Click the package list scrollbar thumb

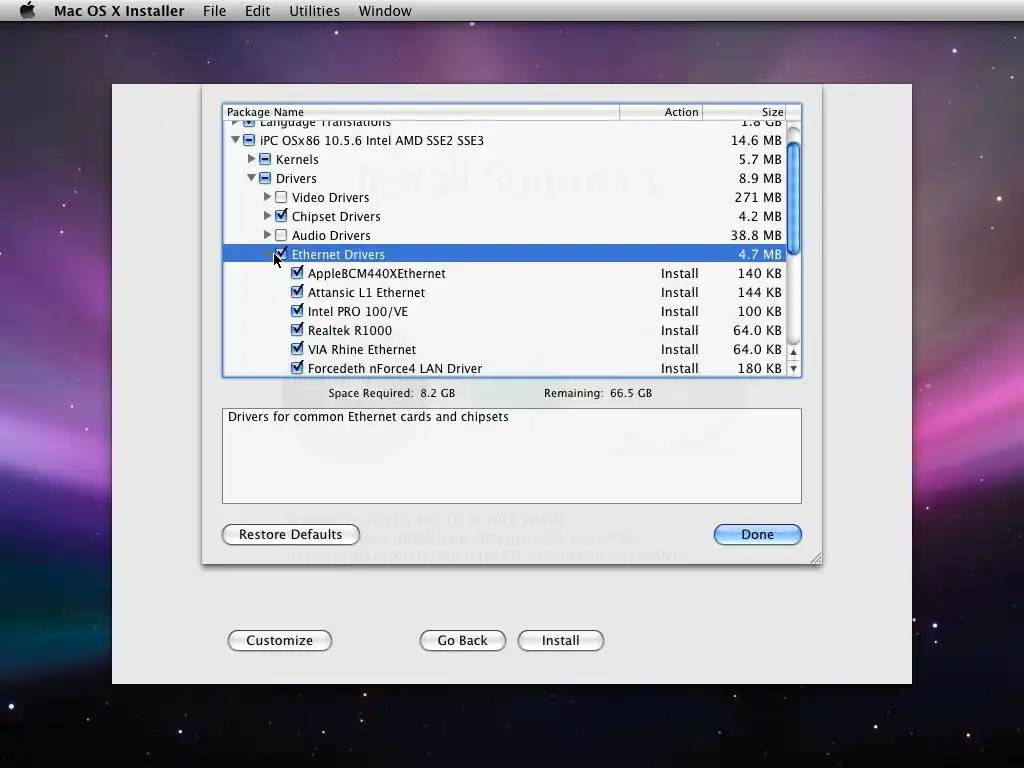pos(793,198)
